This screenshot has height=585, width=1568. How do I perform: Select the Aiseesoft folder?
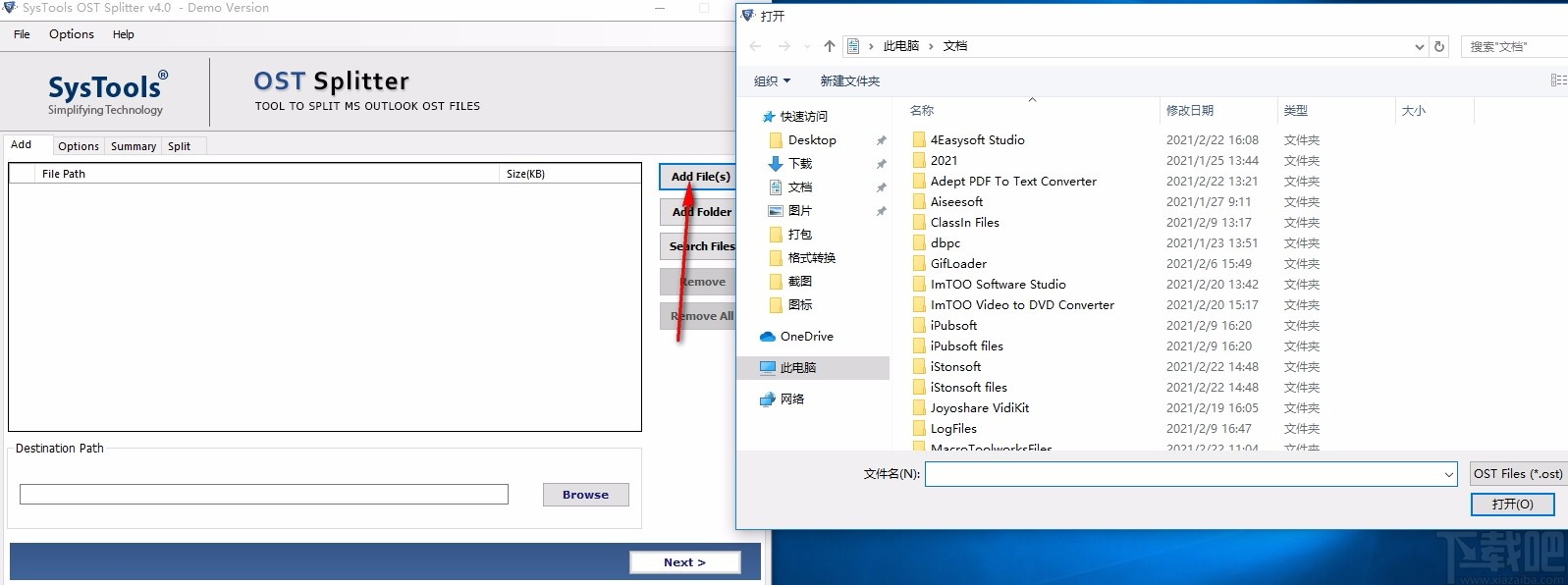(x=956, y=202)
